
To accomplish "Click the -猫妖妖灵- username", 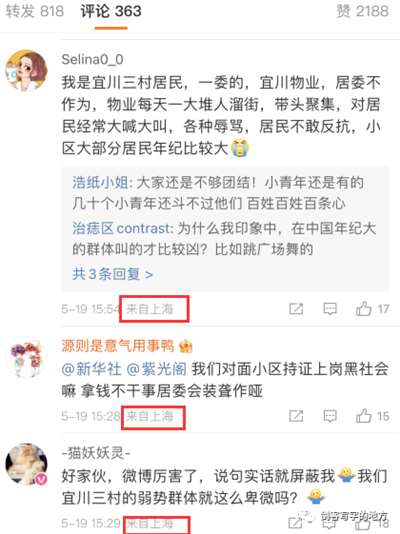I will pyautogui.click(x=96, y=453).
